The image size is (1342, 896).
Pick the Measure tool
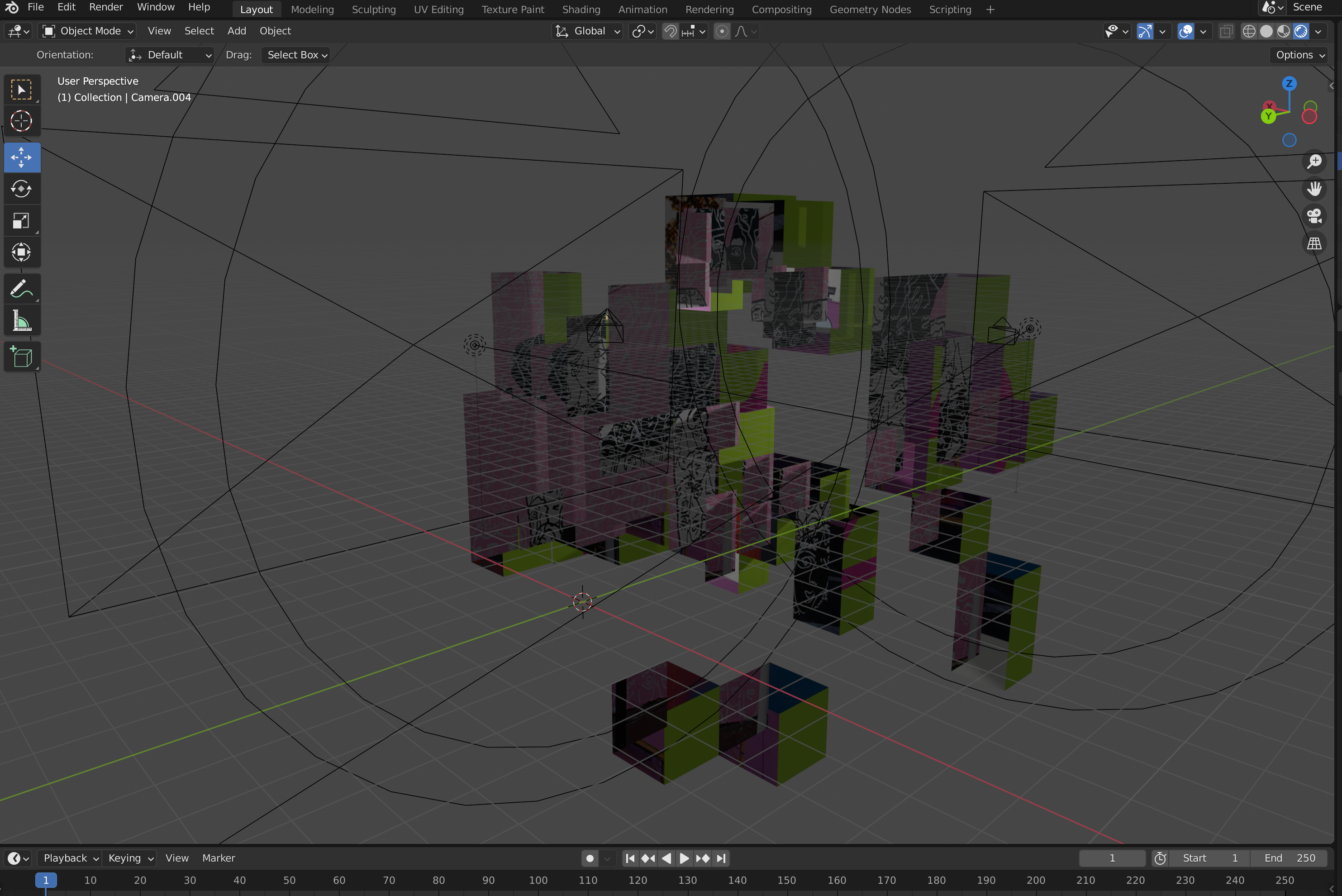point(21,321)
